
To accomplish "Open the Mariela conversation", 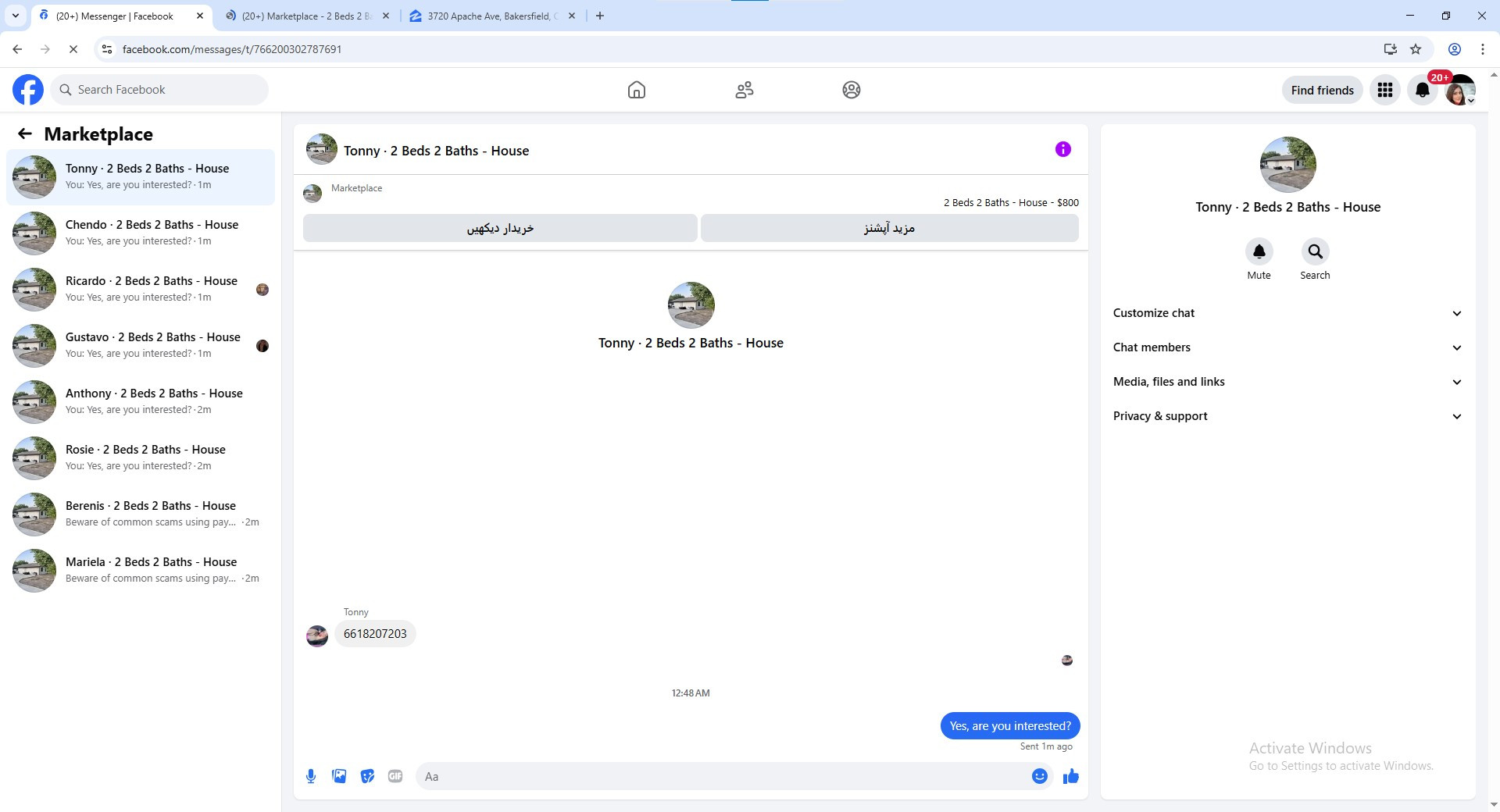I will [141, 571].
